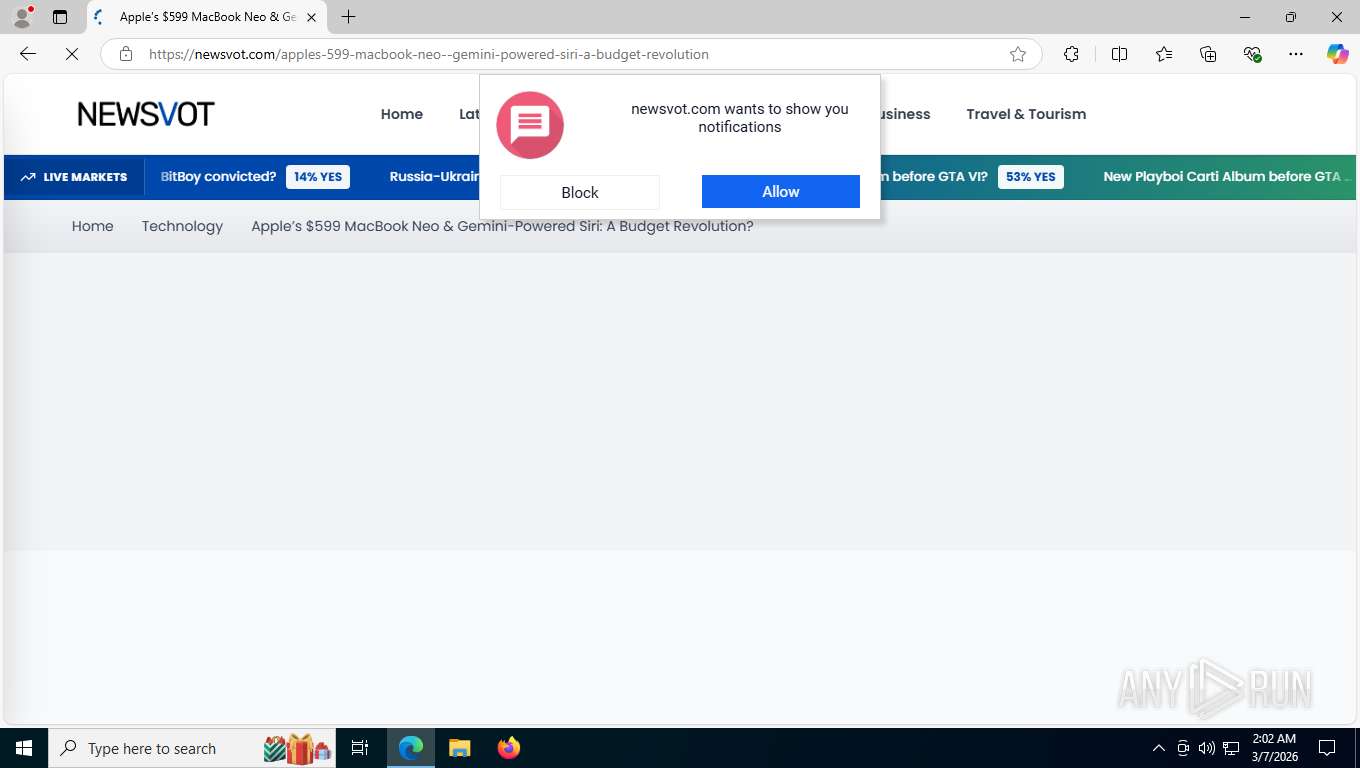Screen dimensions: 1360x768
Task: Add this page to favorites star
Action: click(1018, 54)
